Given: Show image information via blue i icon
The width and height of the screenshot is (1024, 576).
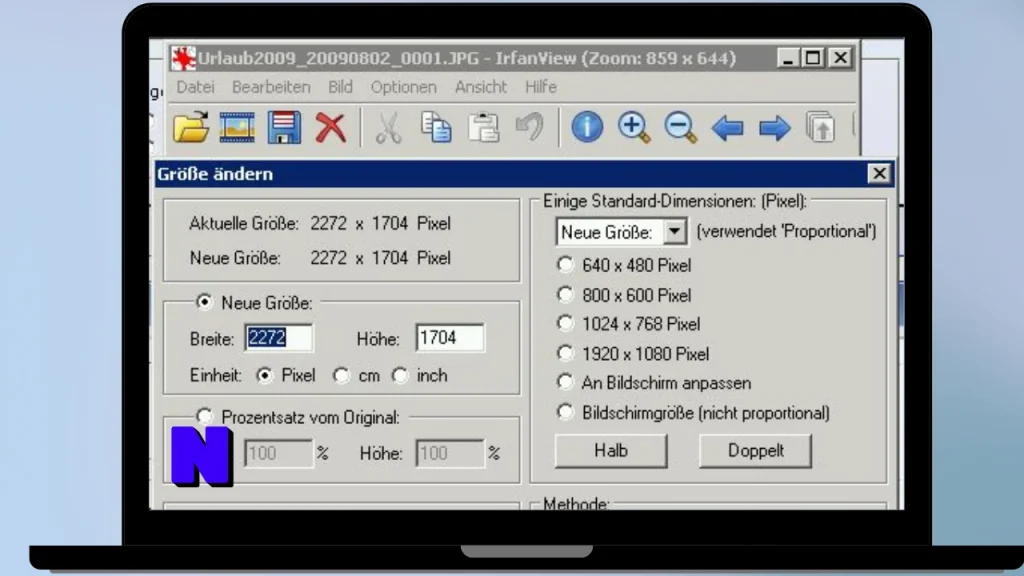Looking at the screenshot, I should click(587, 127).
